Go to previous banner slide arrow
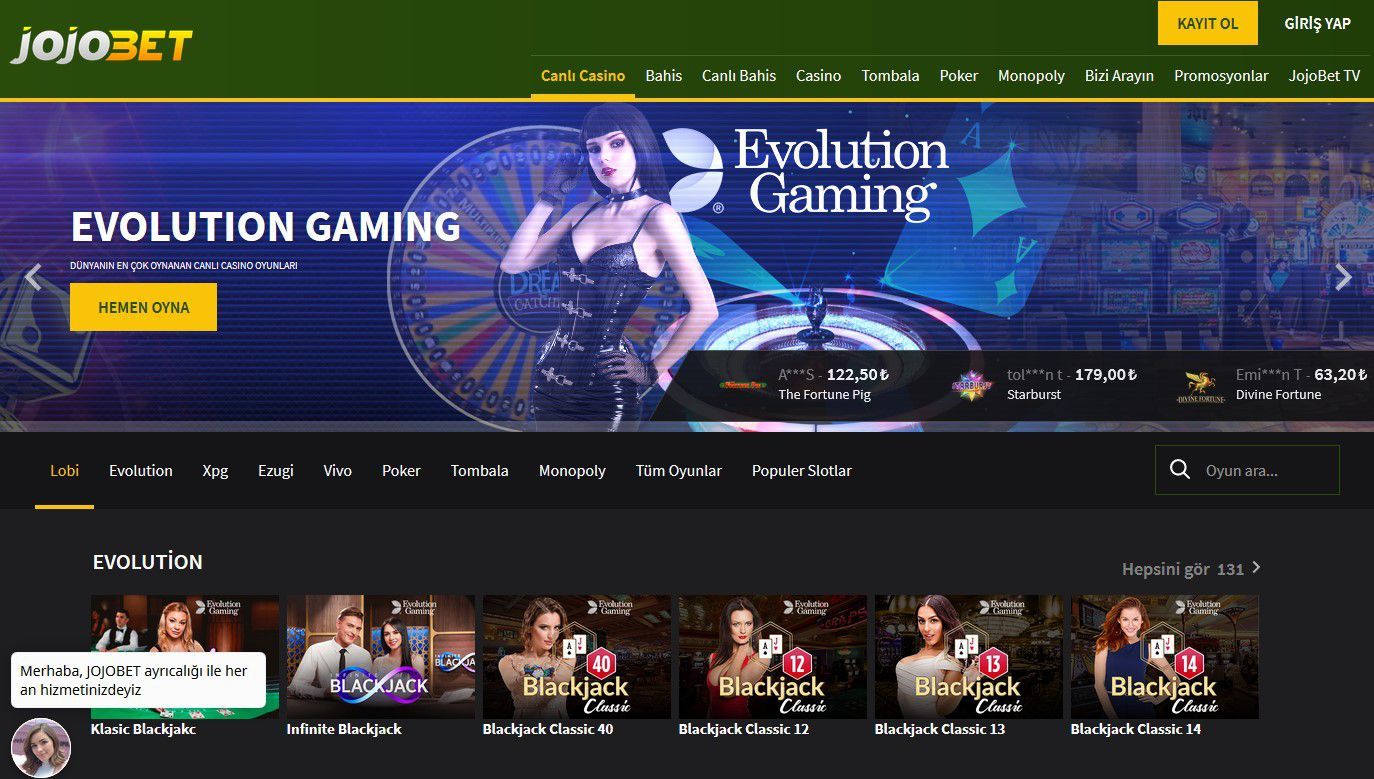Viewport: 1374px width, 779px height. click(33, 277)
